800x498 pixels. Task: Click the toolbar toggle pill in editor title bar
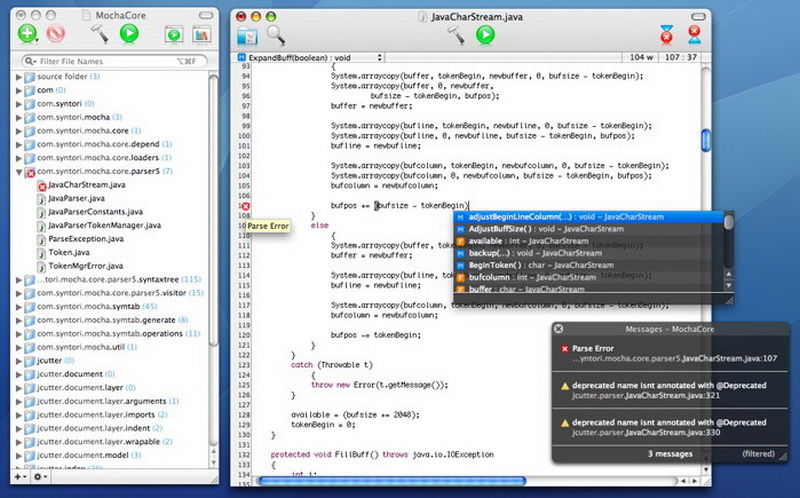pos(698,17)
